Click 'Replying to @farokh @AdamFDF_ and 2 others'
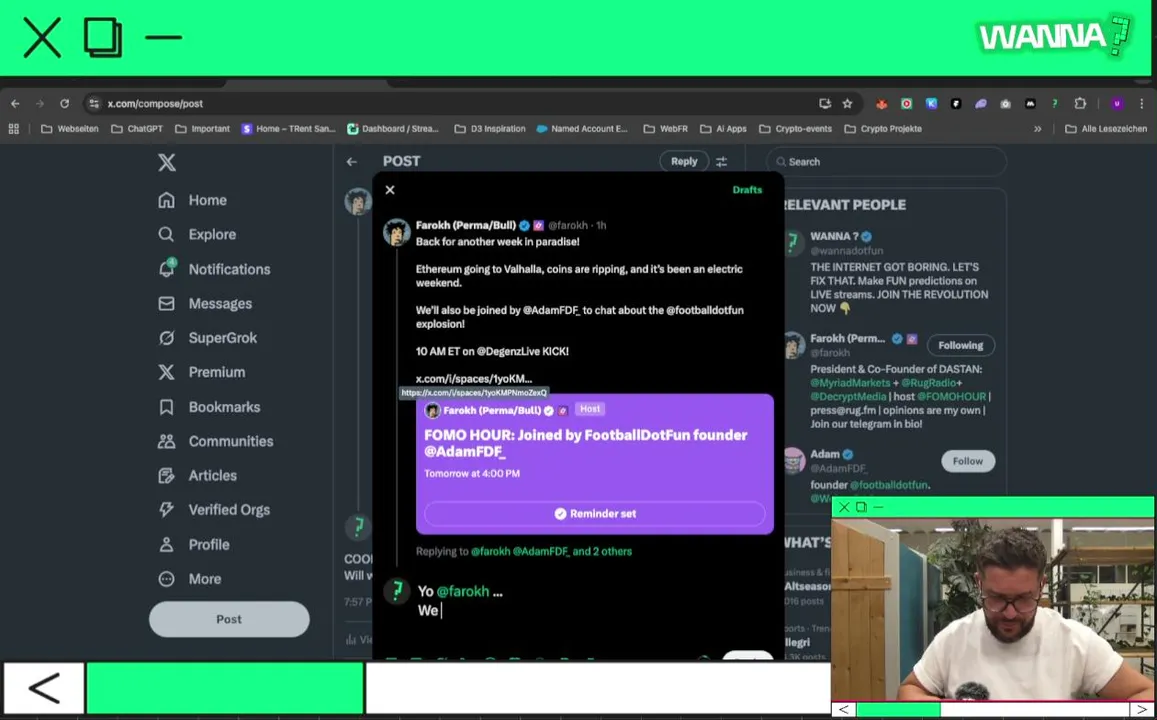 click(x=524, y=551)
